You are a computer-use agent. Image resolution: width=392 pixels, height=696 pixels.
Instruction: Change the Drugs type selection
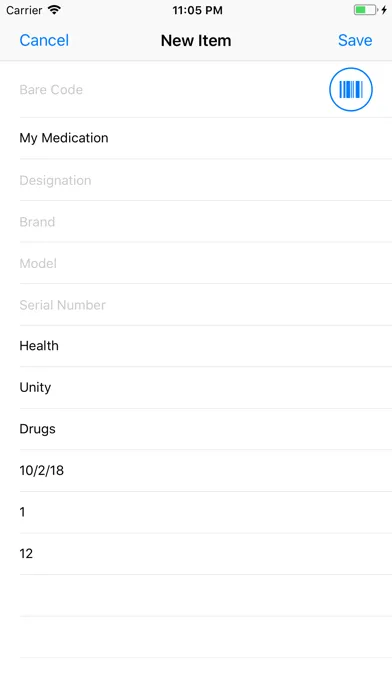[206, 429]
